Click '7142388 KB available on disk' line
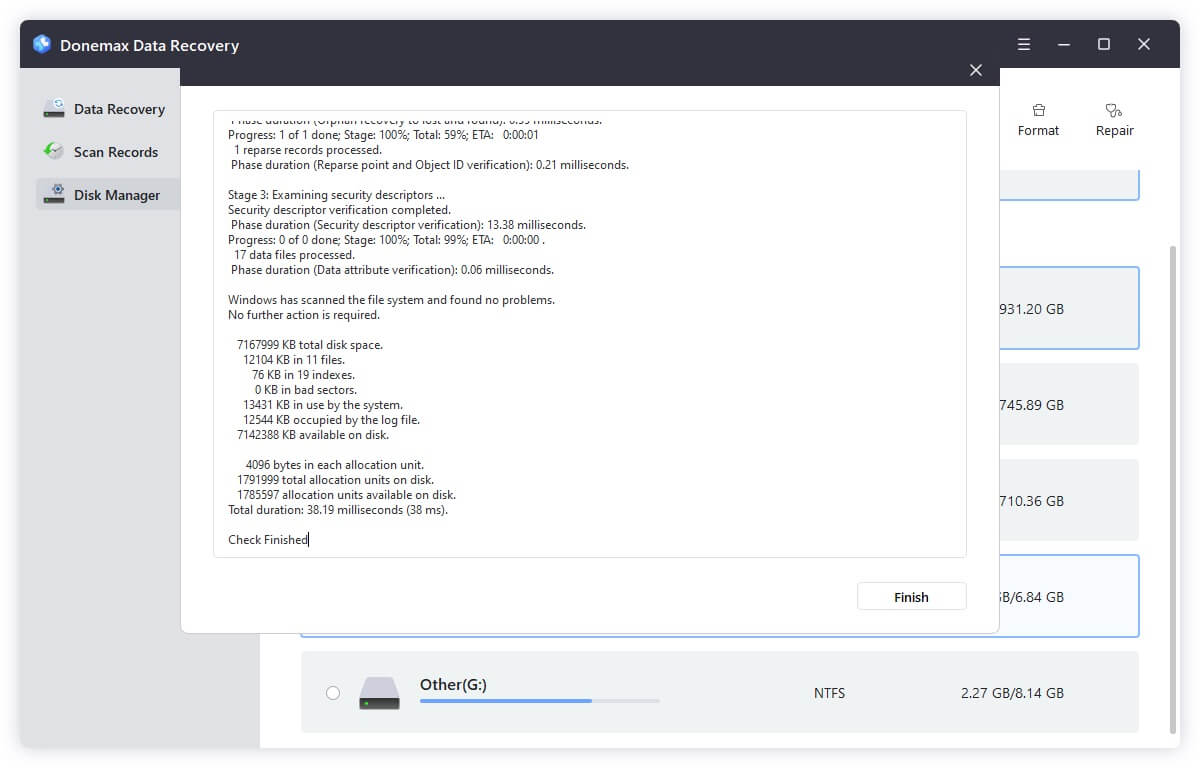 (x=313, y=435)
